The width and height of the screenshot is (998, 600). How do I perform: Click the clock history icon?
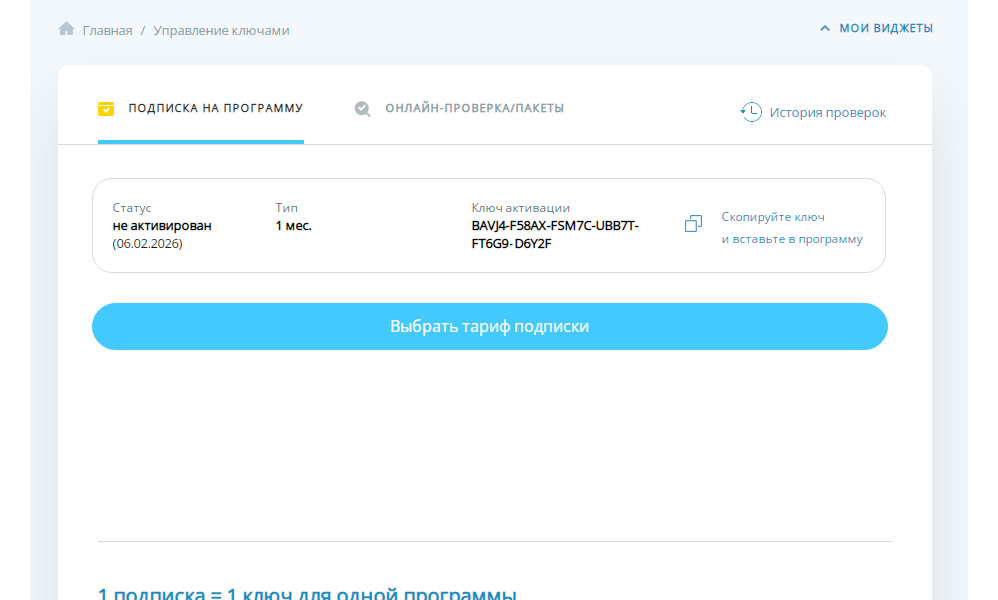click(x=751, y=112)
